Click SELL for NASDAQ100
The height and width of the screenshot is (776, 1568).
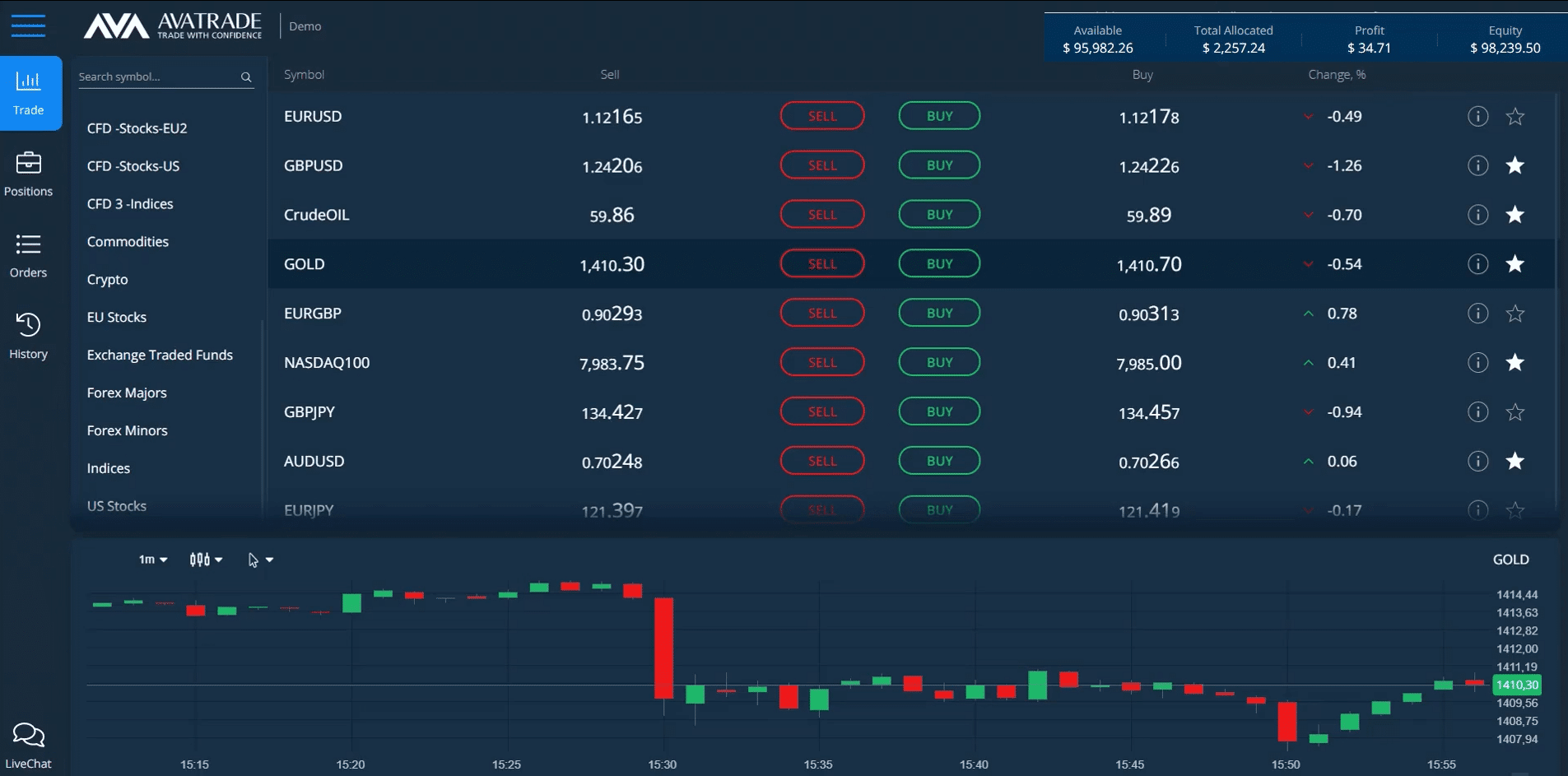(822, 362)
